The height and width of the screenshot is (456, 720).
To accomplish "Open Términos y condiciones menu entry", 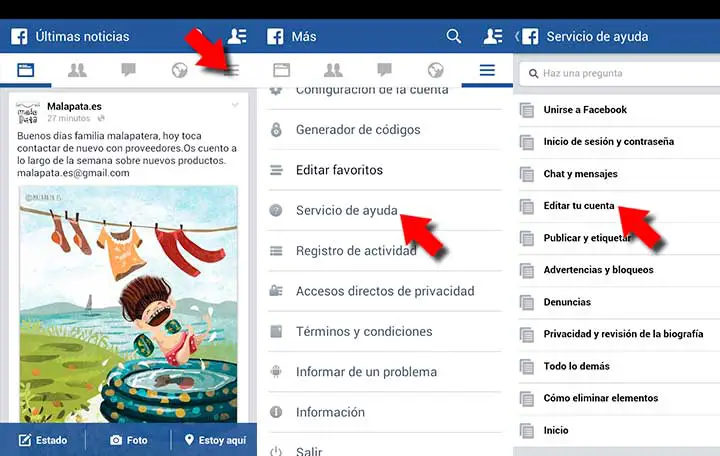I will click(x=385, y=332).
